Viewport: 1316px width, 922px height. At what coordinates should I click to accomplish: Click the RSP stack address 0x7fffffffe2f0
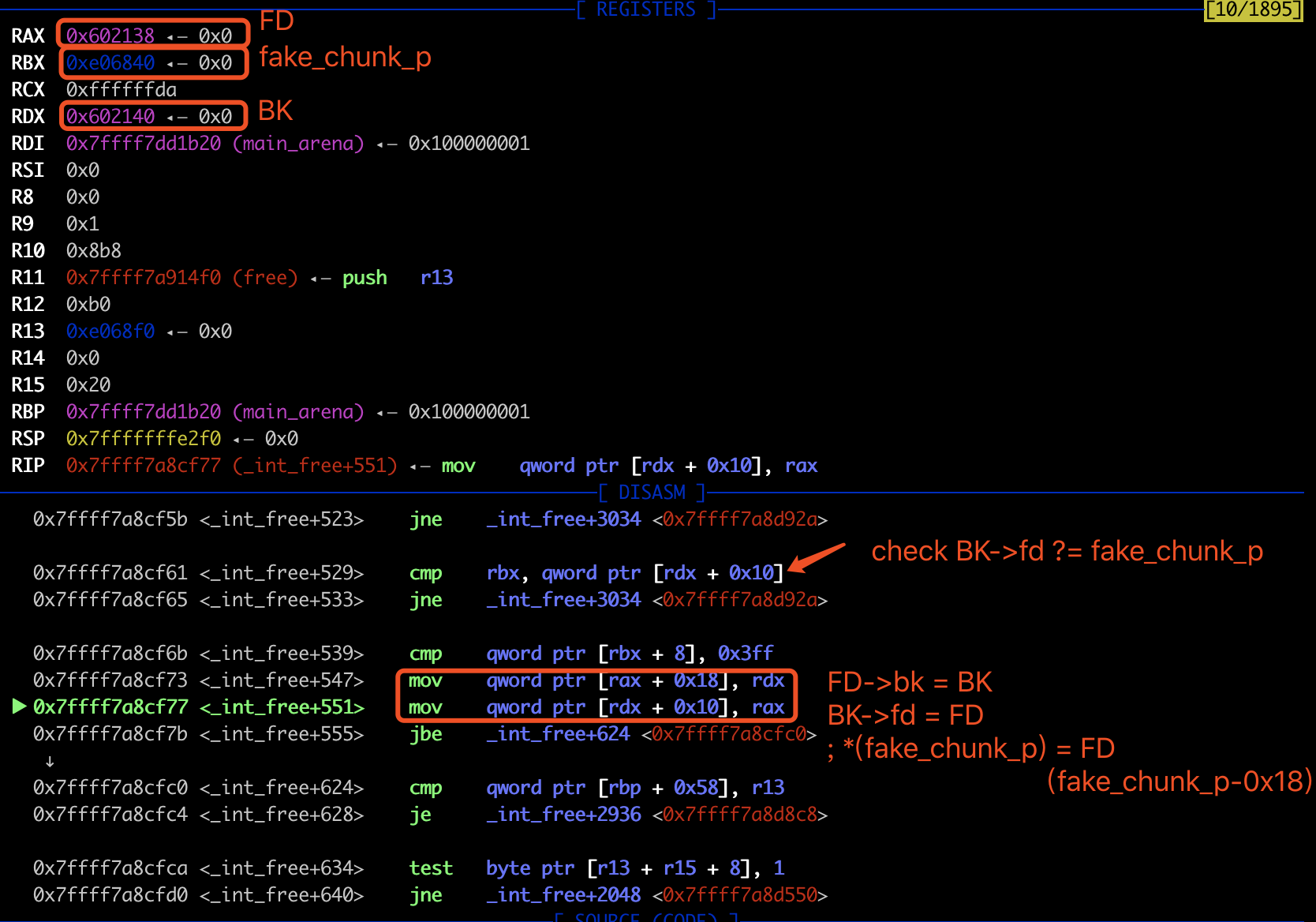point(144,438)
